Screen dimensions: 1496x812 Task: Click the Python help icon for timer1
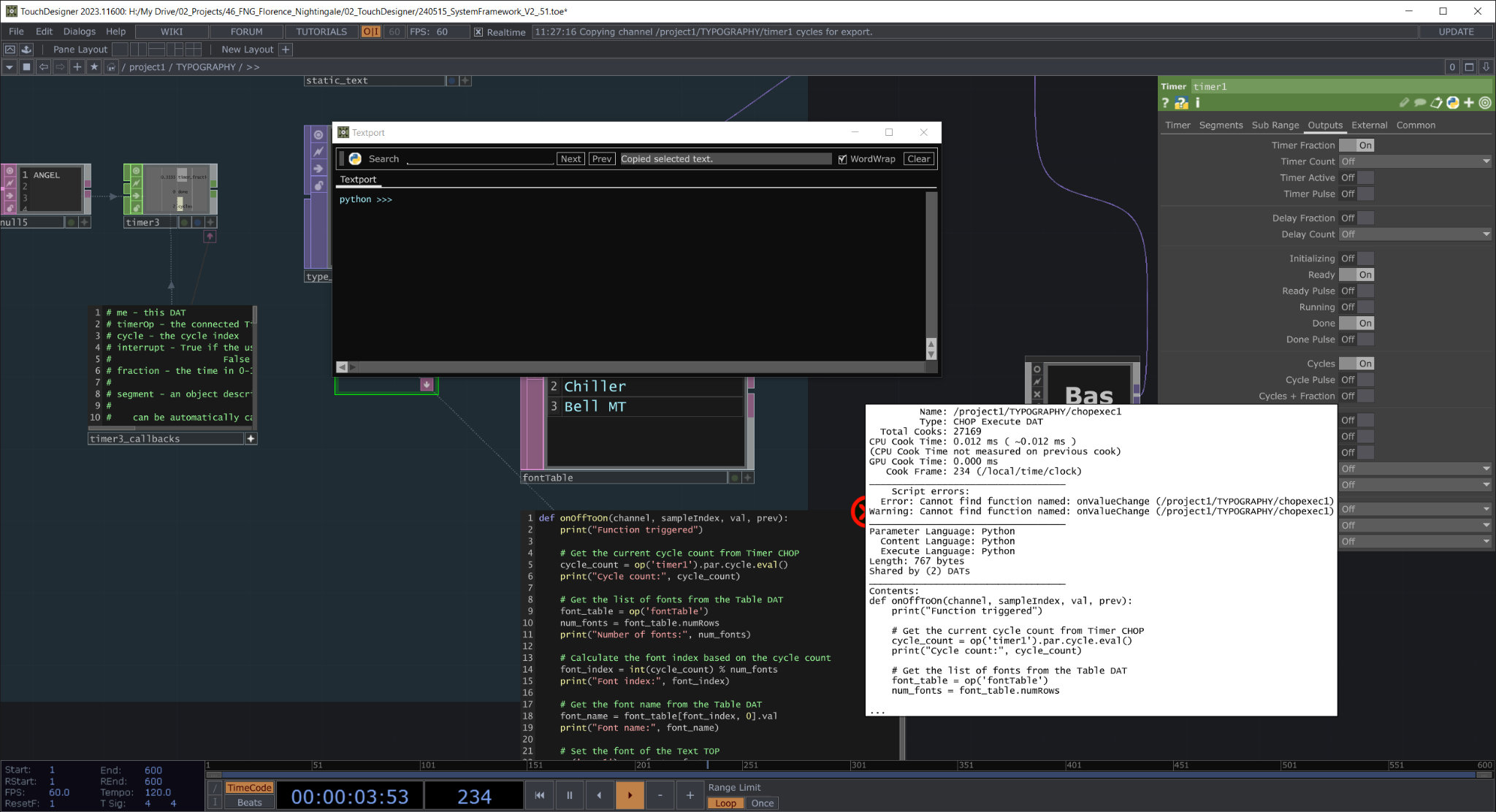(1181, 103)
